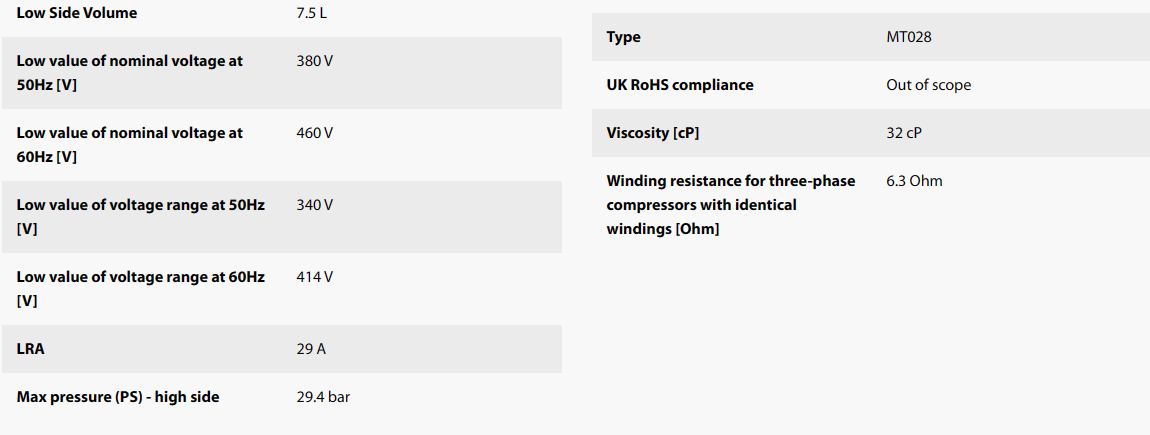Click Low value of nominal voltage at 60Hz label
Viewport: 1150px width, 435px height.
pos(130,145)
